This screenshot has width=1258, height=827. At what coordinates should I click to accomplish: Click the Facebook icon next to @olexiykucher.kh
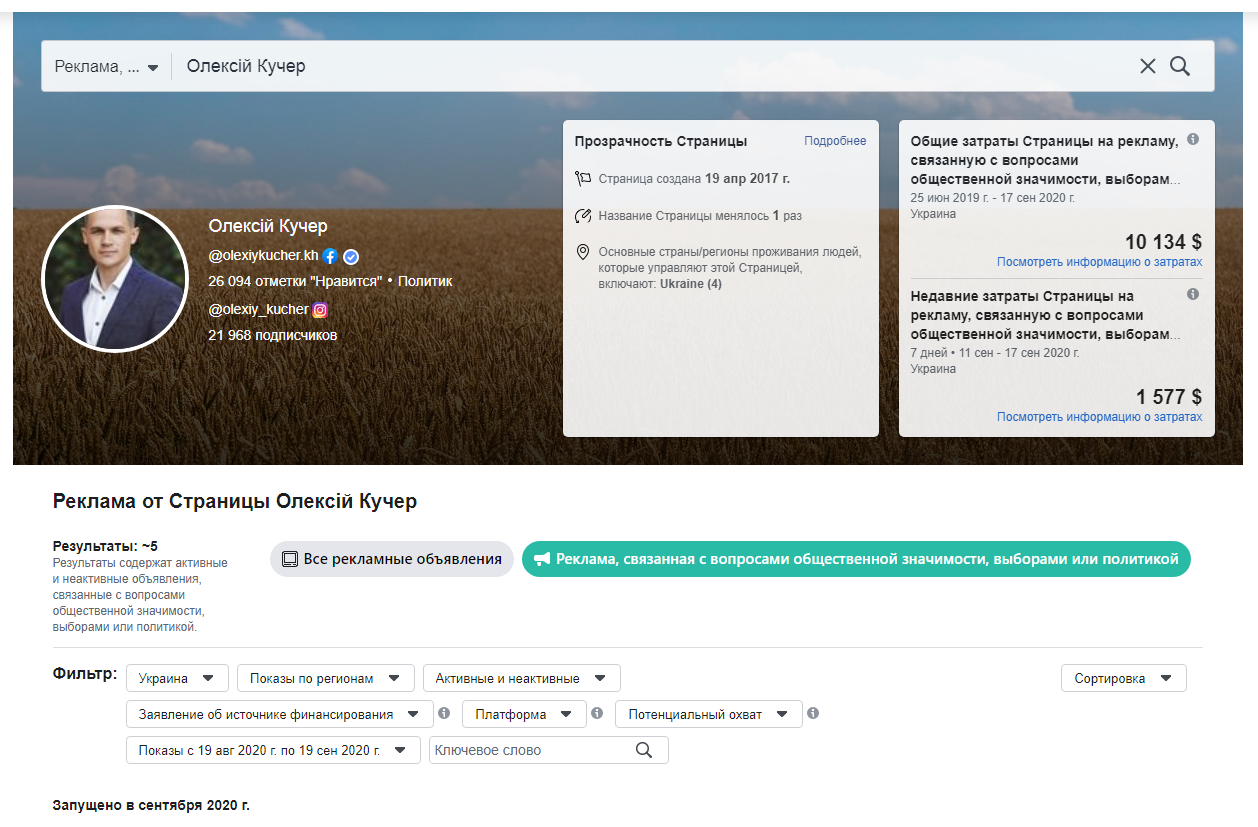[330, 256]
